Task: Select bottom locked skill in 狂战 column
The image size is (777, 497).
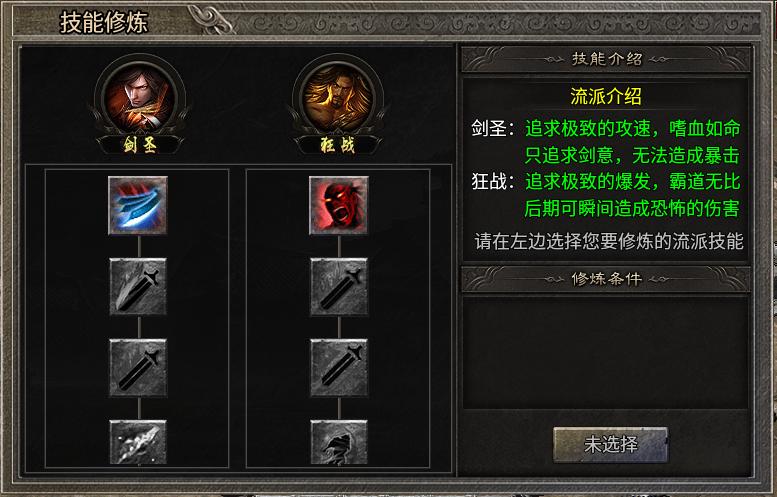Action: (x=339, y=442)
